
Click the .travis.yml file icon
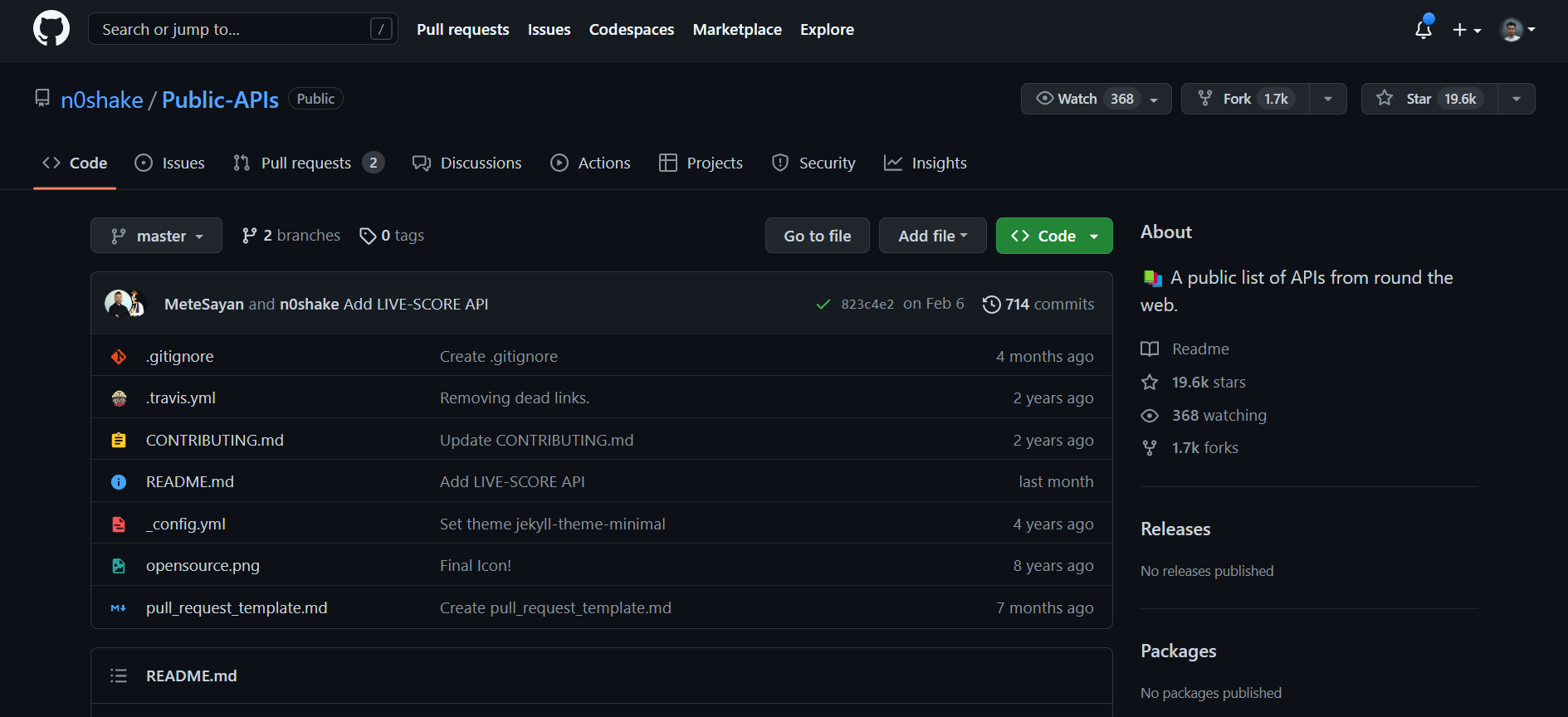point(119,398)
